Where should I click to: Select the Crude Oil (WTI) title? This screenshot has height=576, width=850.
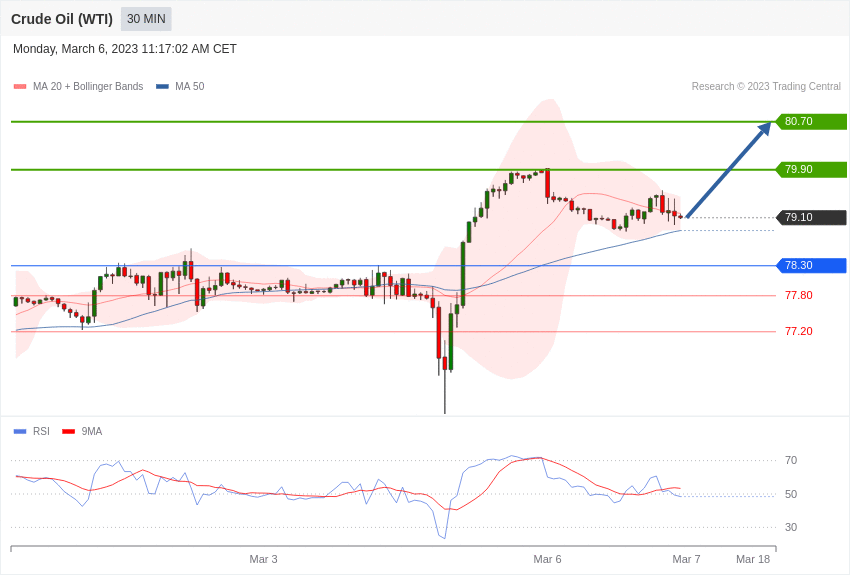click(x=62, y=19)
